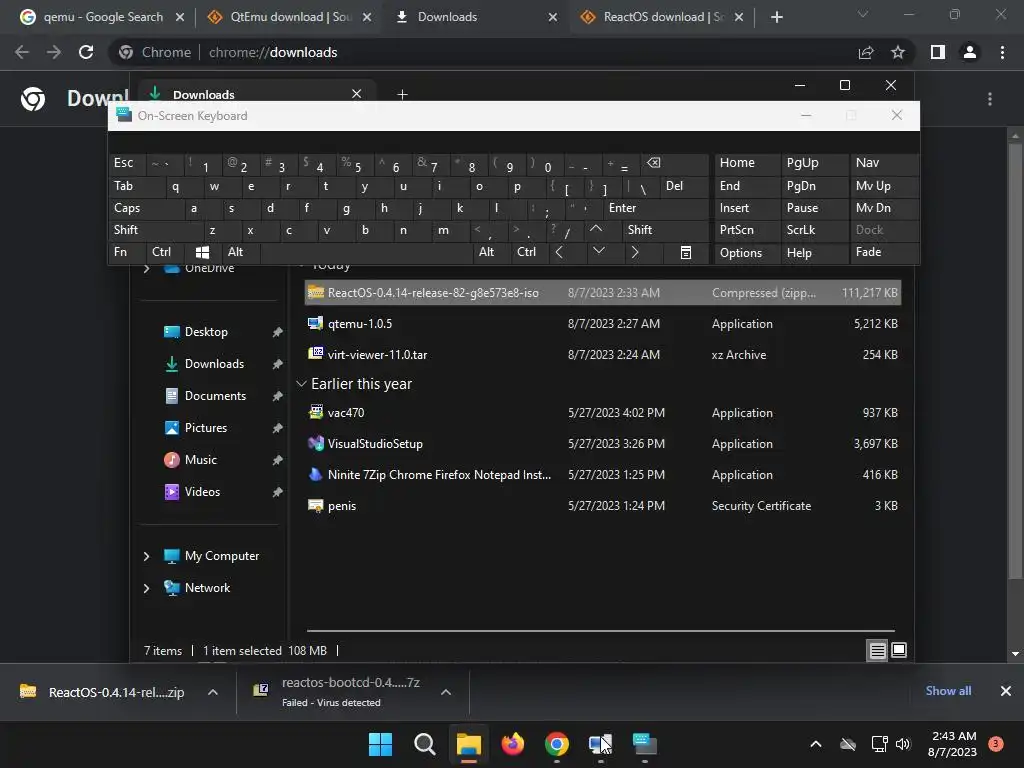Click backspace key on On-Screen Keyboard
Viewport: 1024px width, 768px height.
click(676, 163)
